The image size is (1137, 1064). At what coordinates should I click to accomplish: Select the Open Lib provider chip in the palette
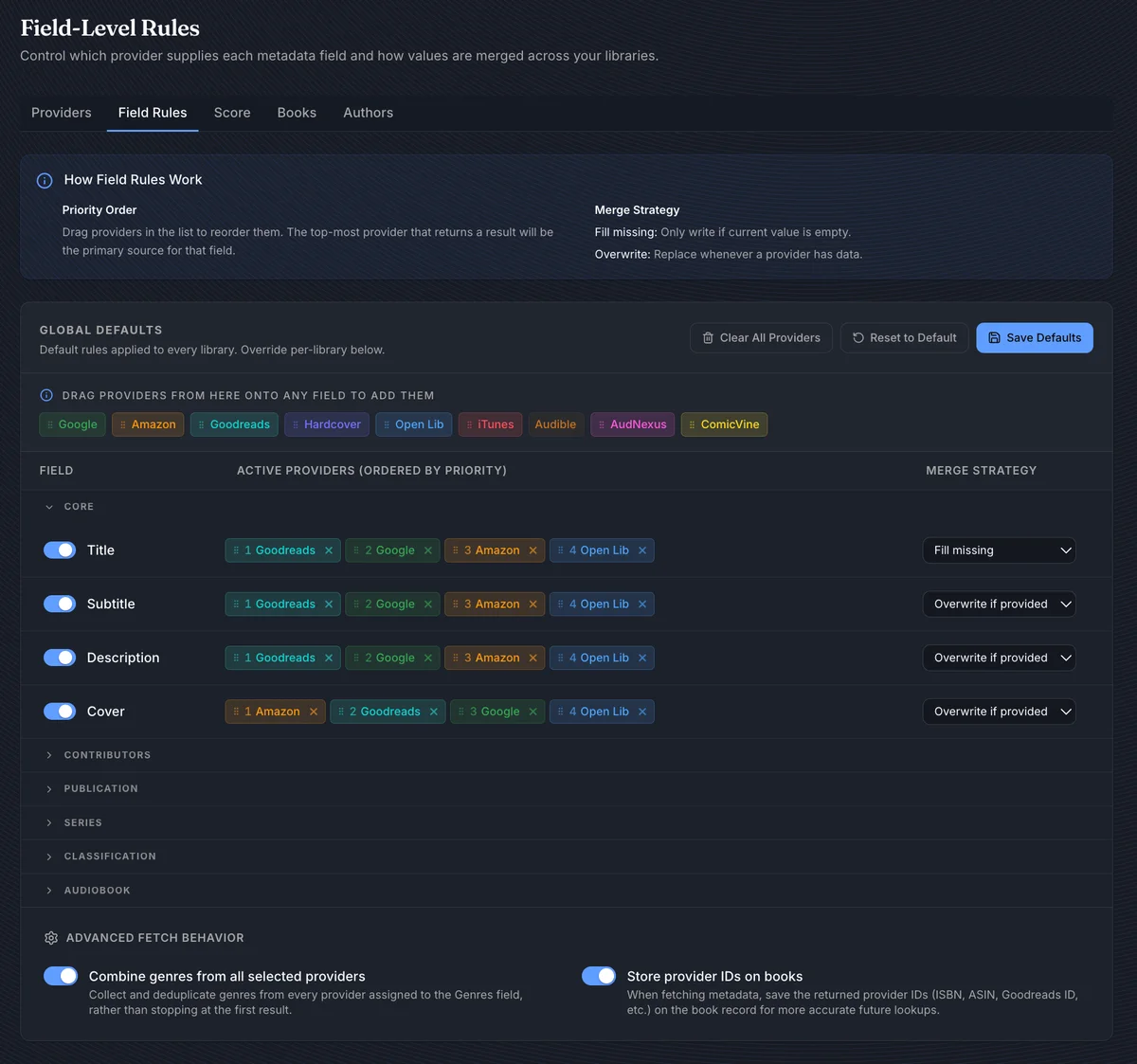click(413, 424)
